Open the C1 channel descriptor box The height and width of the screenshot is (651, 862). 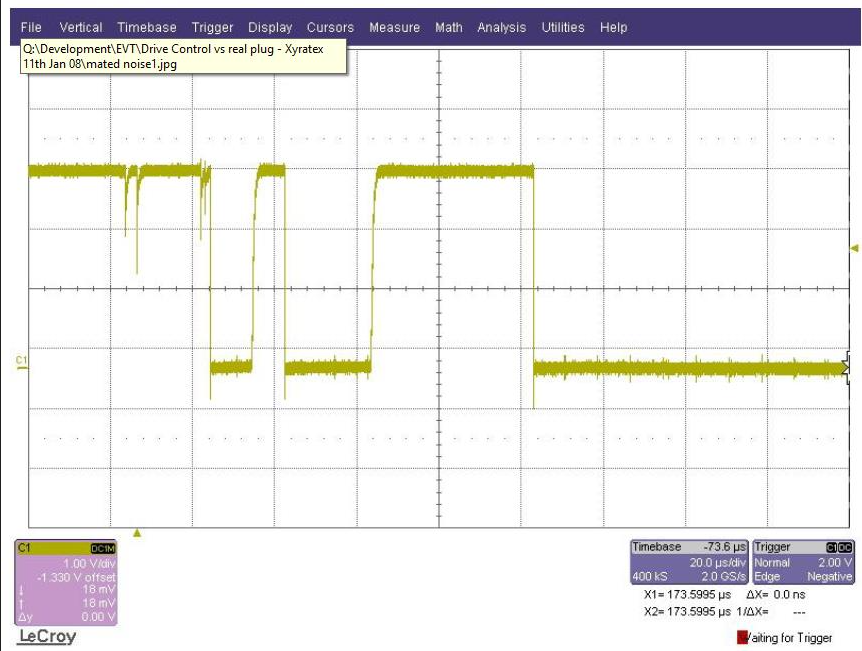66,582
